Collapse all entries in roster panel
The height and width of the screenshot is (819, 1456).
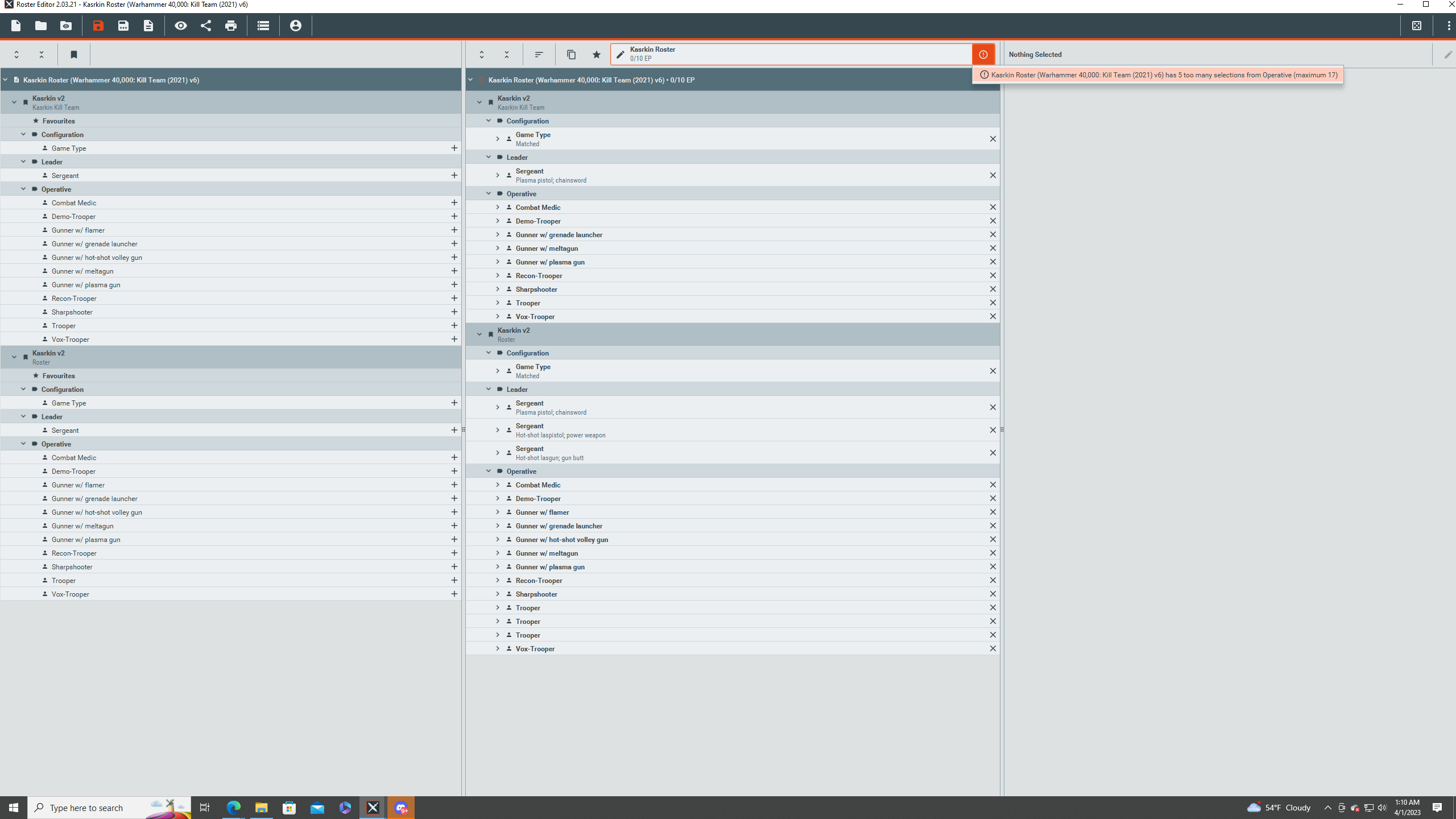coord(507,55)
